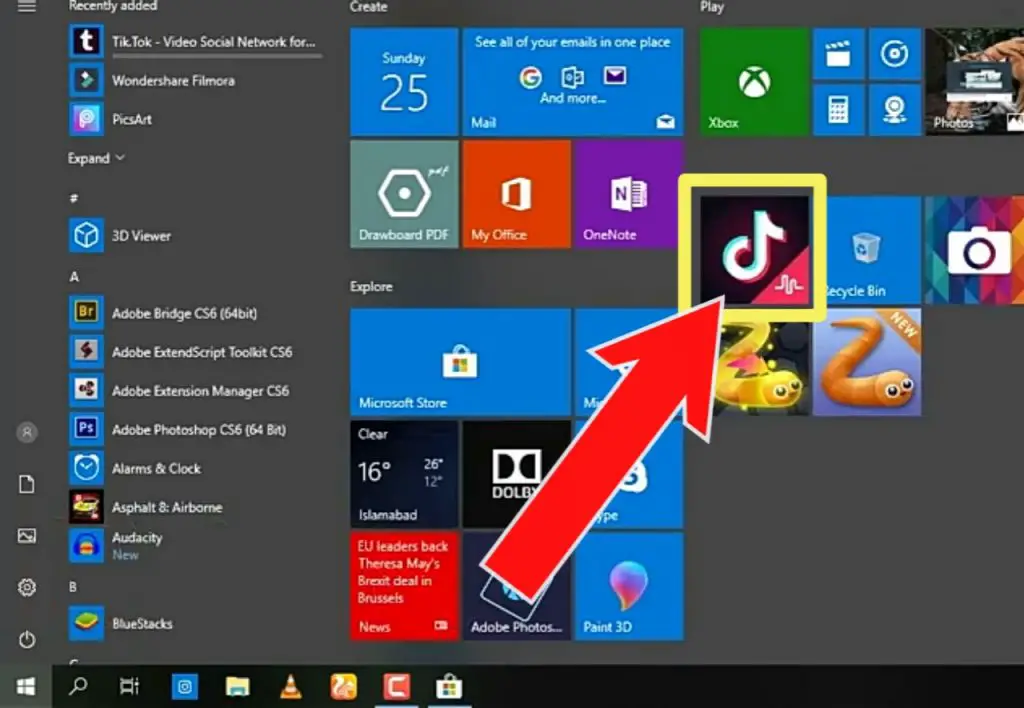1024x708 pixels.
Task: Open the Calendar tile showing Sunday 25
Action: [404, 82]
